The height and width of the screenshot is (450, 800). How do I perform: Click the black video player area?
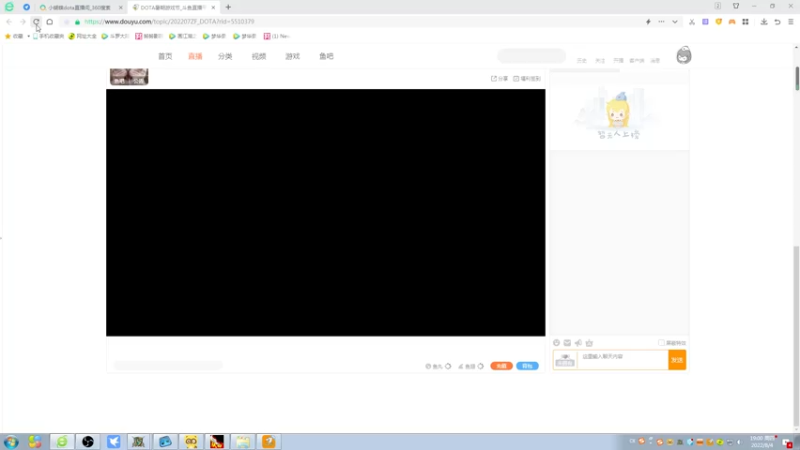click(x=326, y=212)
